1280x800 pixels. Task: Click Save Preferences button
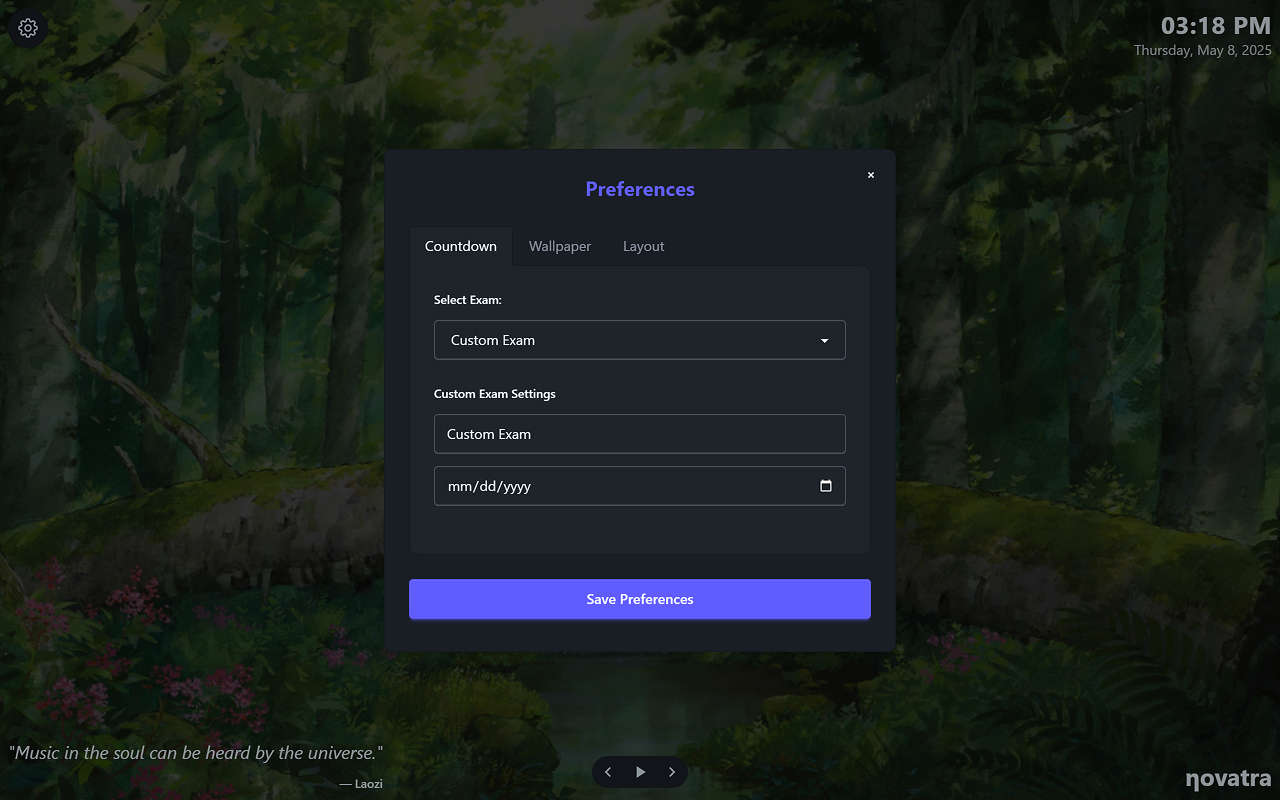[x=640, y=599]
